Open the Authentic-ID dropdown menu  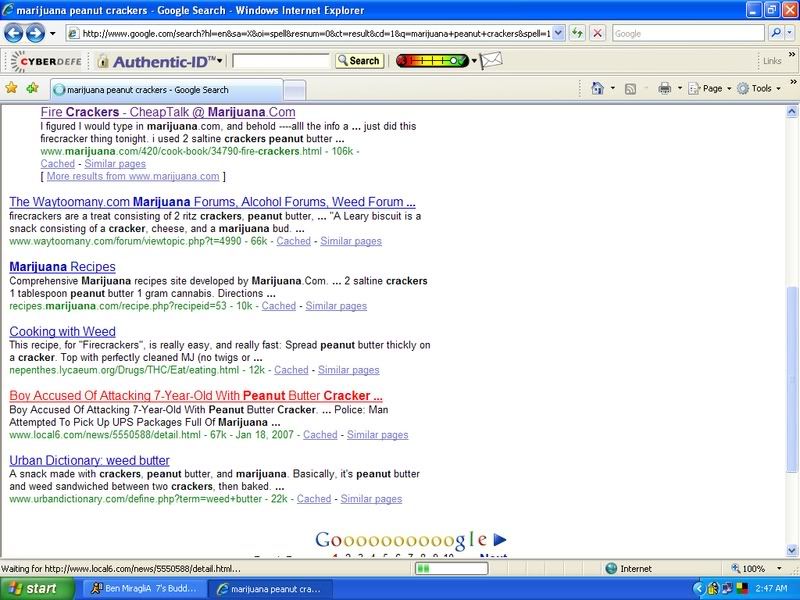click(220, 61)
